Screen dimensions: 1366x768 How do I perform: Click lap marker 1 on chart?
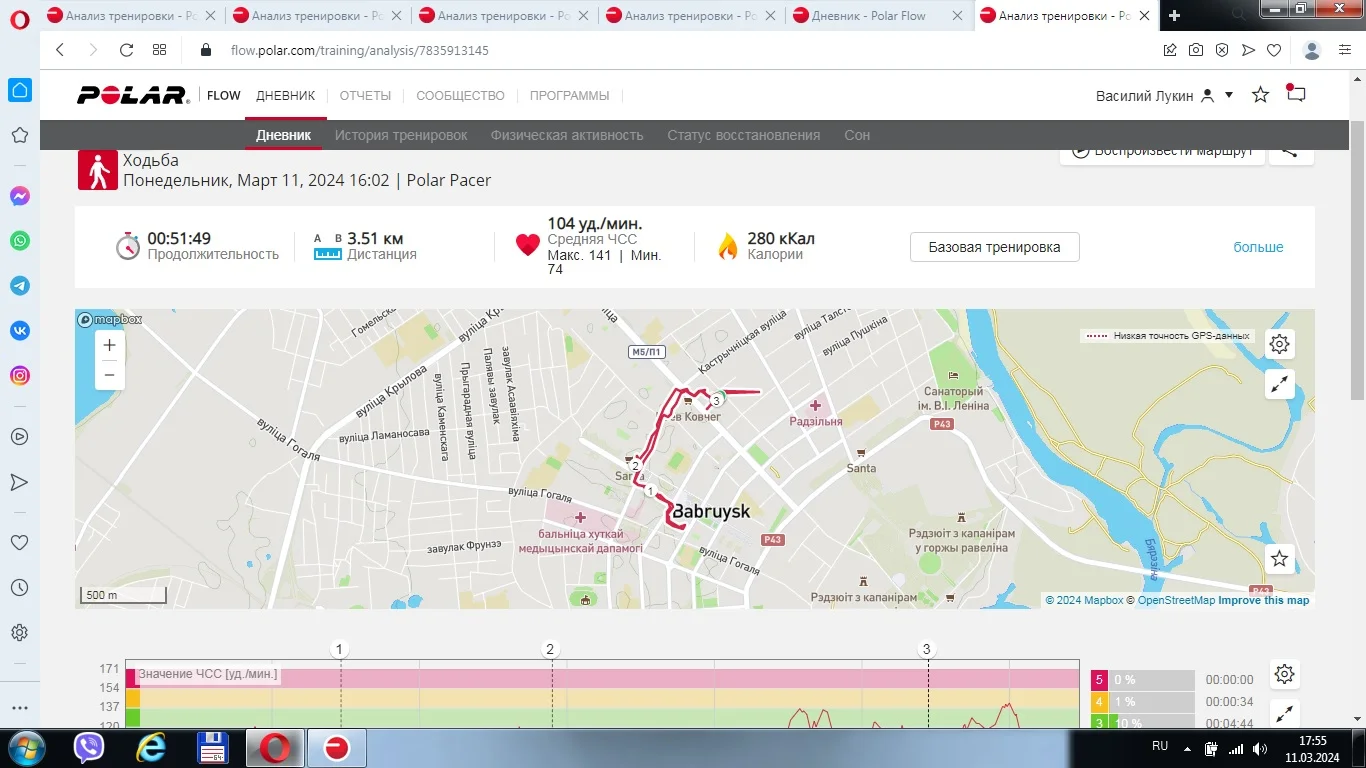coord(340,649)
